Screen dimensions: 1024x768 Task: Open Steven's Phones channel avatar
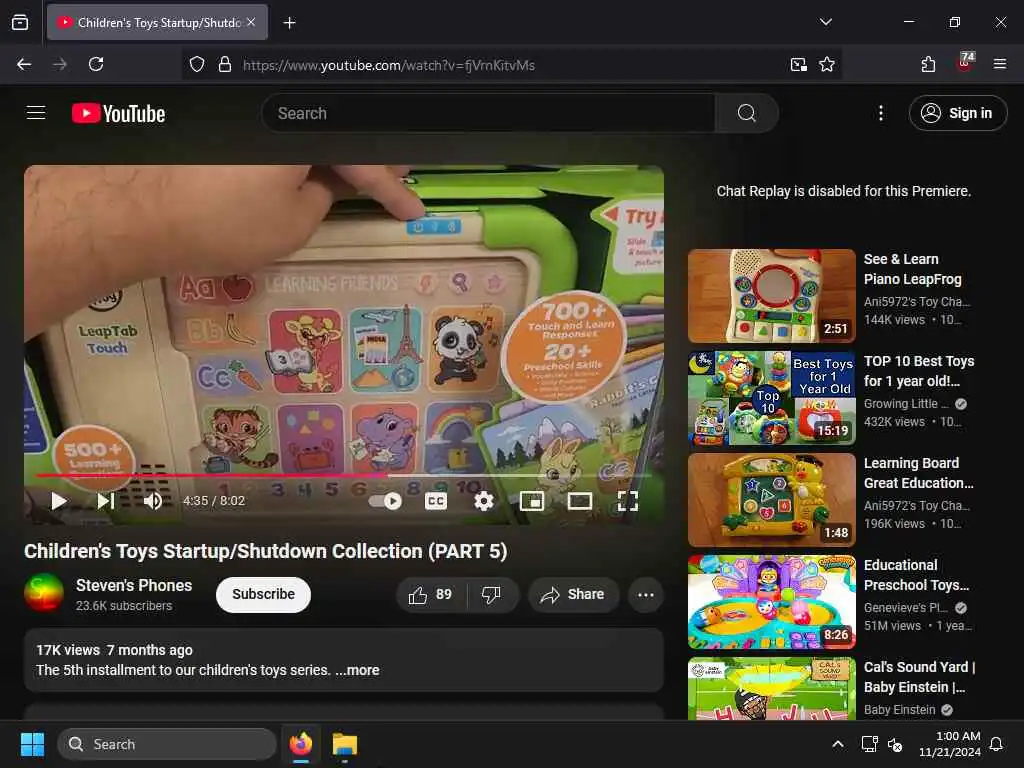tap(44, 592)
